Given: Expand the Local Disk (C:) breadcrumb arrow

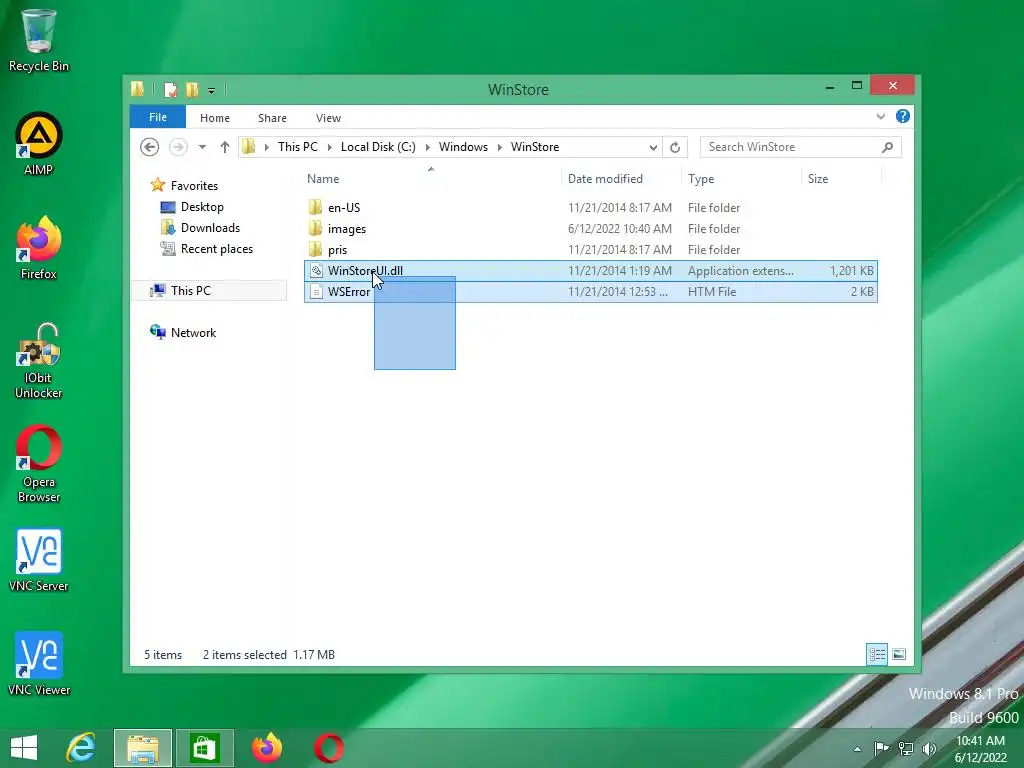Looking at the screenshot, I should click(x=428, y=148).
